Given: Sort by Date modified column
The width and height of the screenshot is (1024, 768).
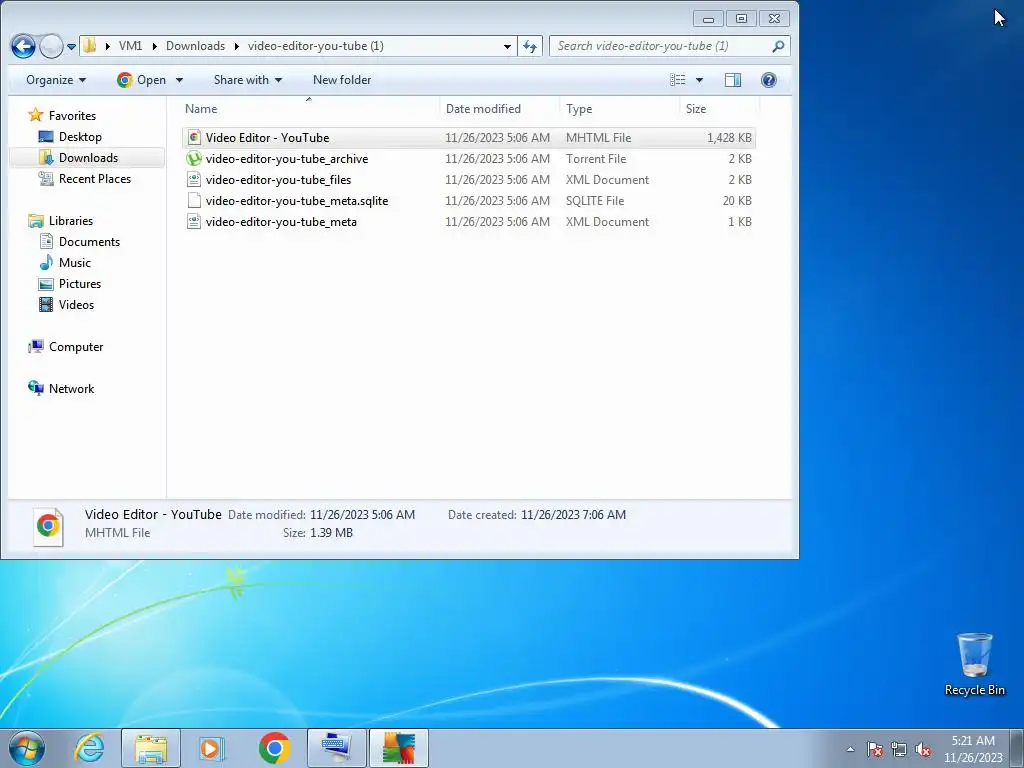Looking at the screenshot, I should point(500,108).
